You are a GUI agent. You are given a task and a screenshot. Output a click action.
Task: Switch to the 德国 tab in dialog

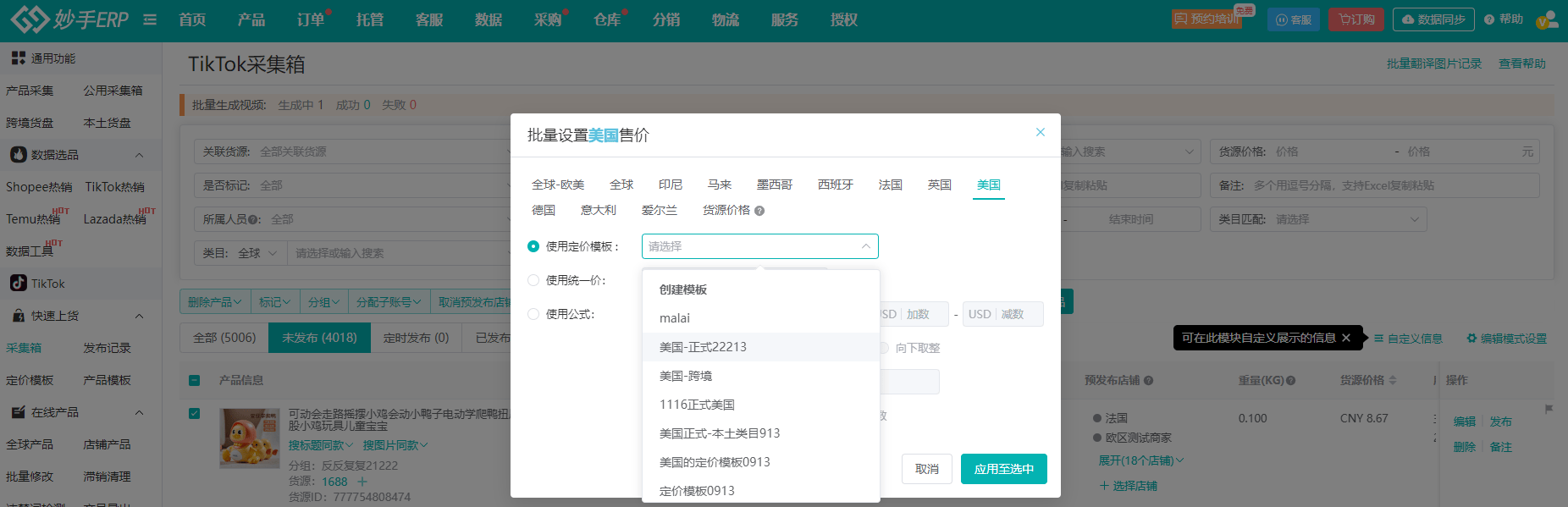point(544,210)
